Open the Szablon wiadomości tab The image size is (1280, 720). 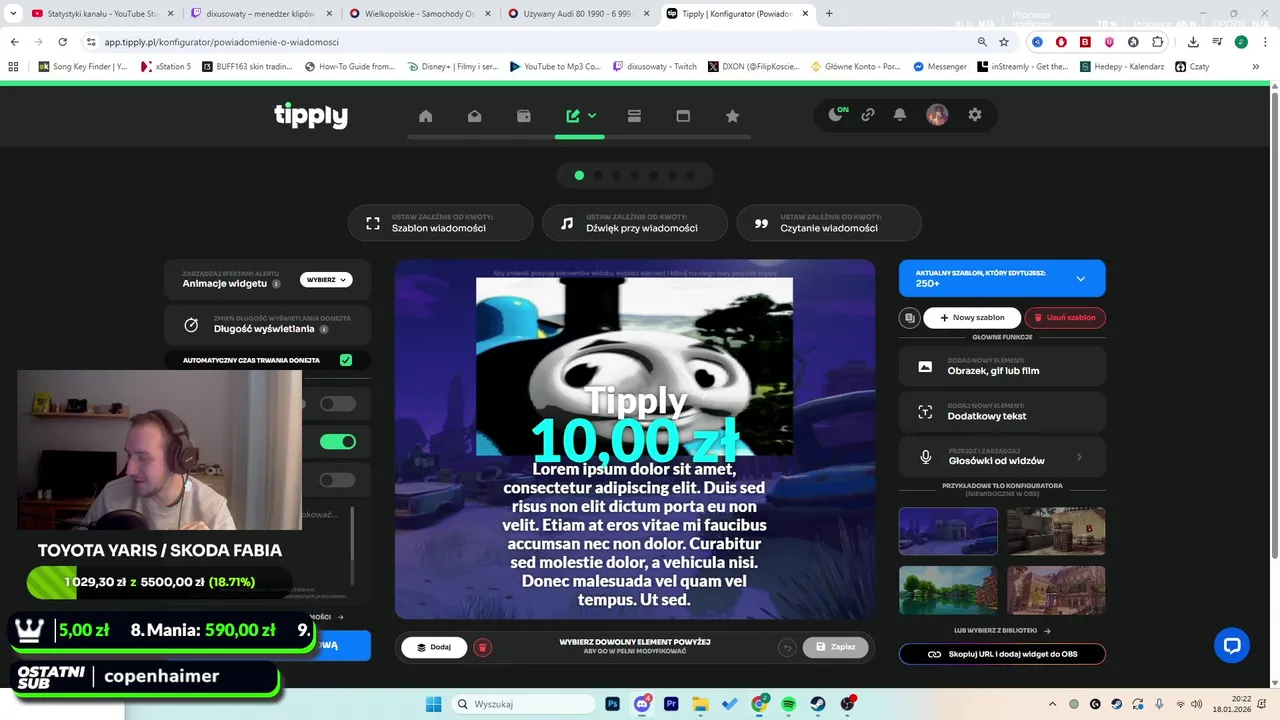[x=440, y=223]
